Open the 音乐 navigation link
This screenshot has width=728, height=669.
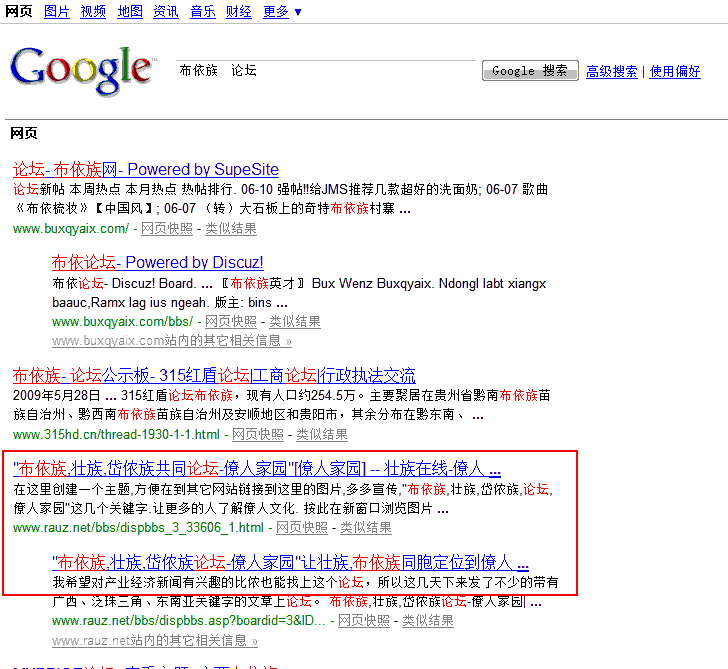tap(203, 12)
